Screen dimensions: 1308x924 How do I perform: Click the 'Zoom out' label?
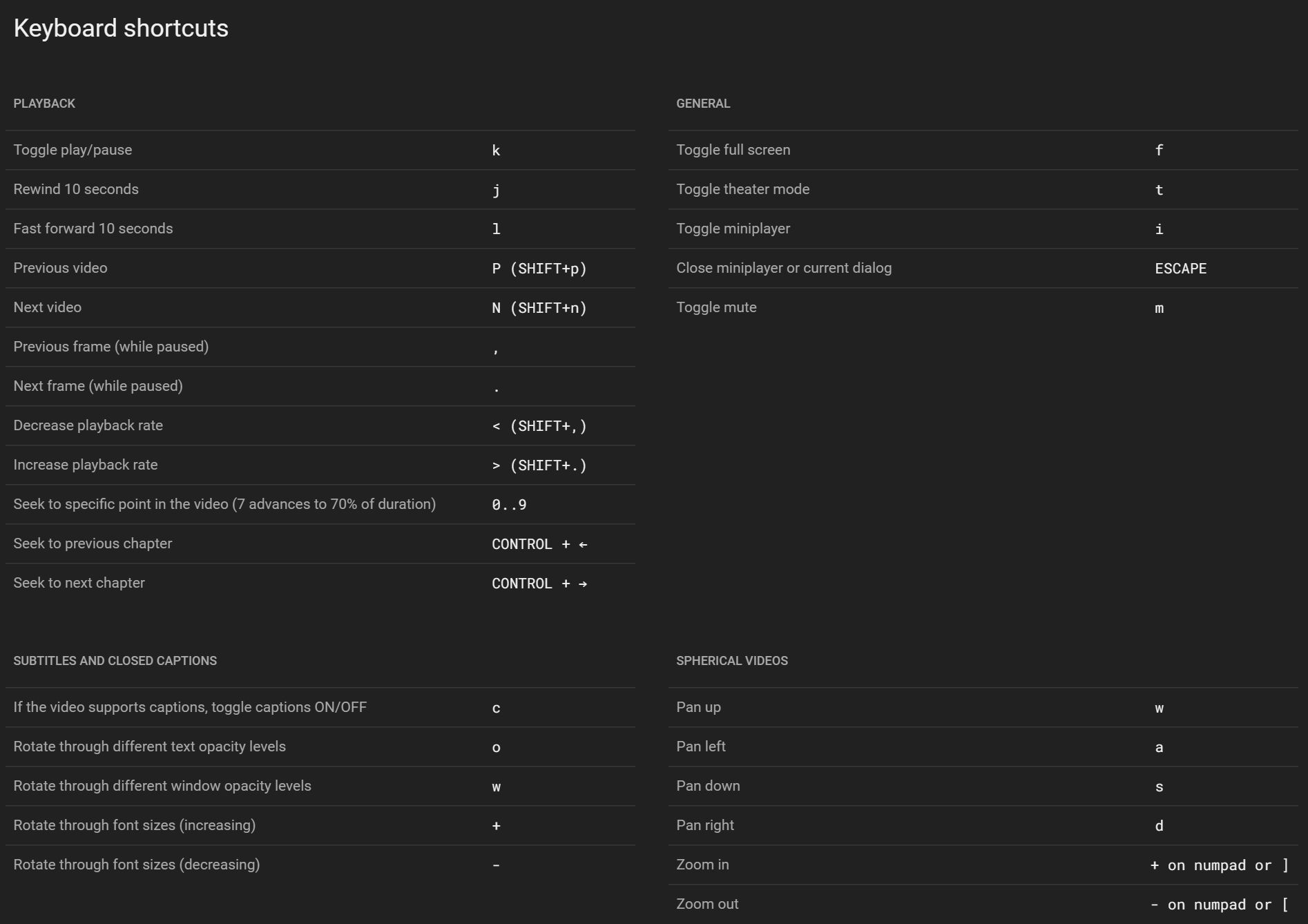[x=708, y=904]
